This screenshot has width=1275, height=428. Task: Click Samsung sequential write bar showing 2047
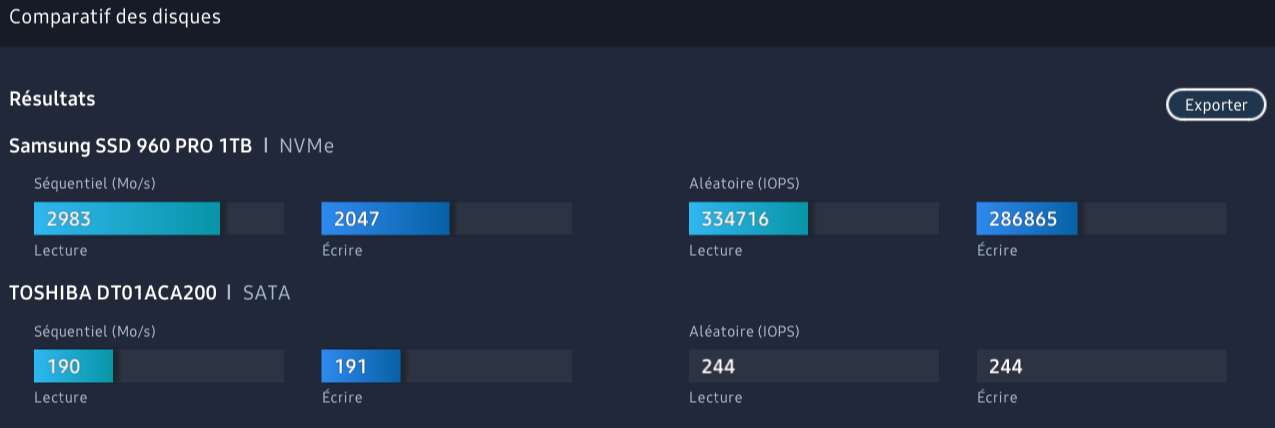385,219
